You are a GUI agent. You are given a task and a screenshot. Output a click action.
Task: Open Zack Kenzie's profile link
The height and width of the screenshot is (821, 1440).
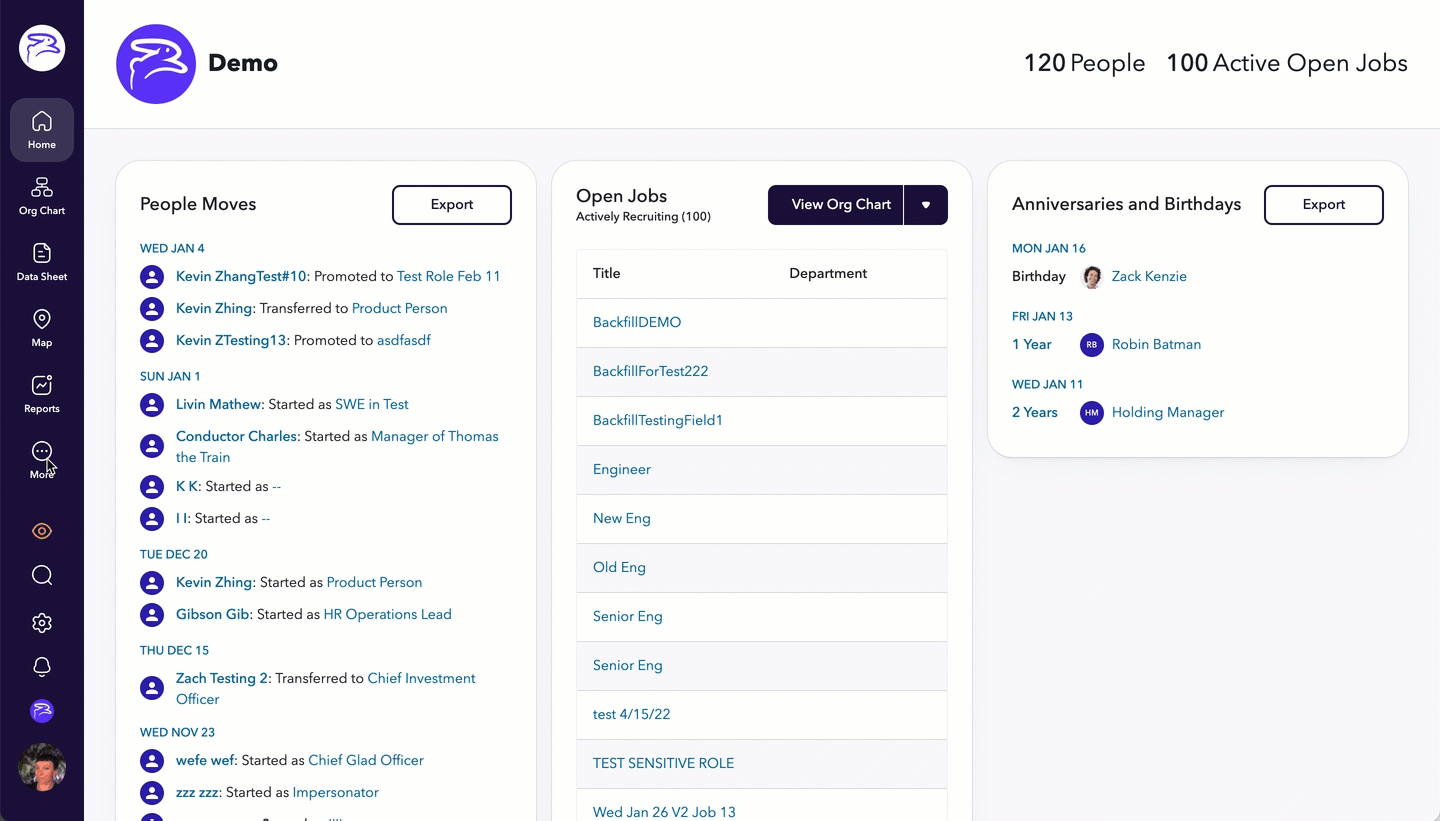tap(1149, 277)
